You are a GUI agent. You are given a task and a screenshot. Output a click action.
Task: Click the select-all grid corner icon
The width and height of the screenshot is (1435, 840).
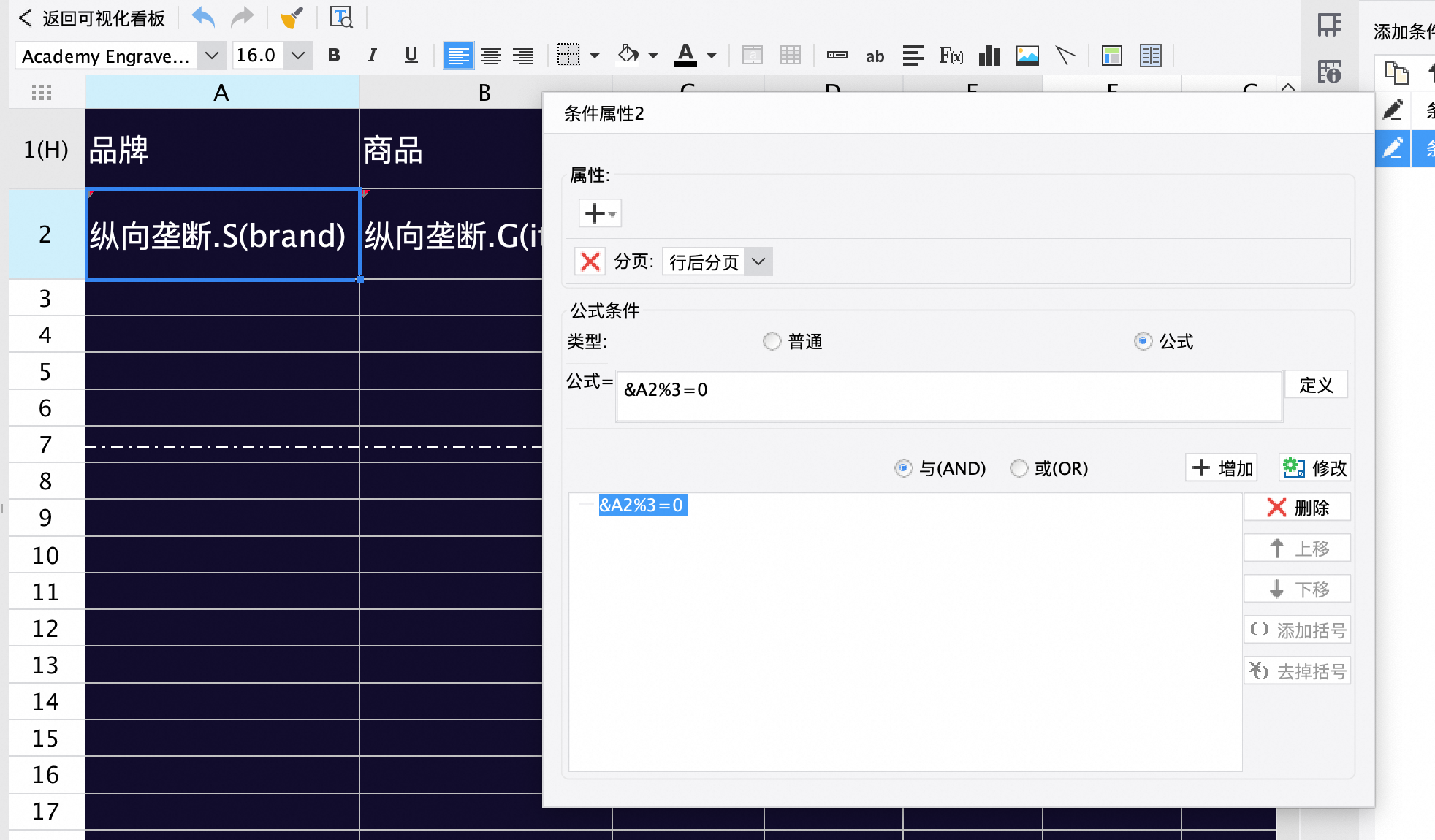pyautogui.click(x=42, y=92)
